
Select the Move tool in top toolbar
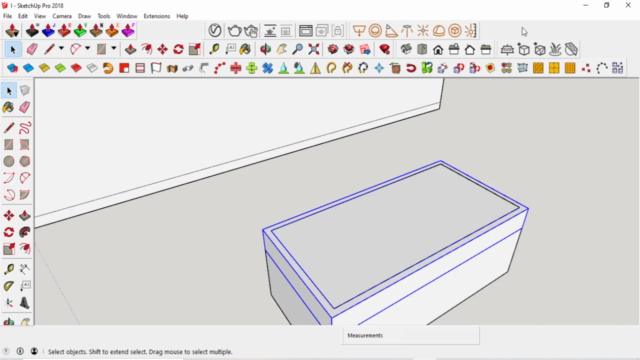(x=162, y=49)
